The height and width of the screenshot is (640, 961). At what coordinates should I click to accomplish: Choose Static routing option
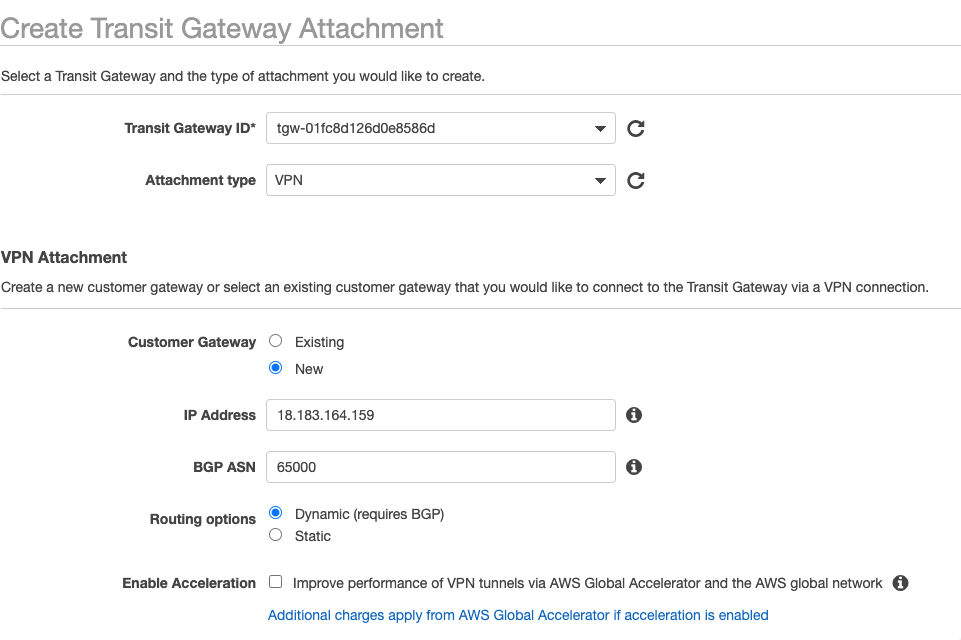[x=276, y=535]
